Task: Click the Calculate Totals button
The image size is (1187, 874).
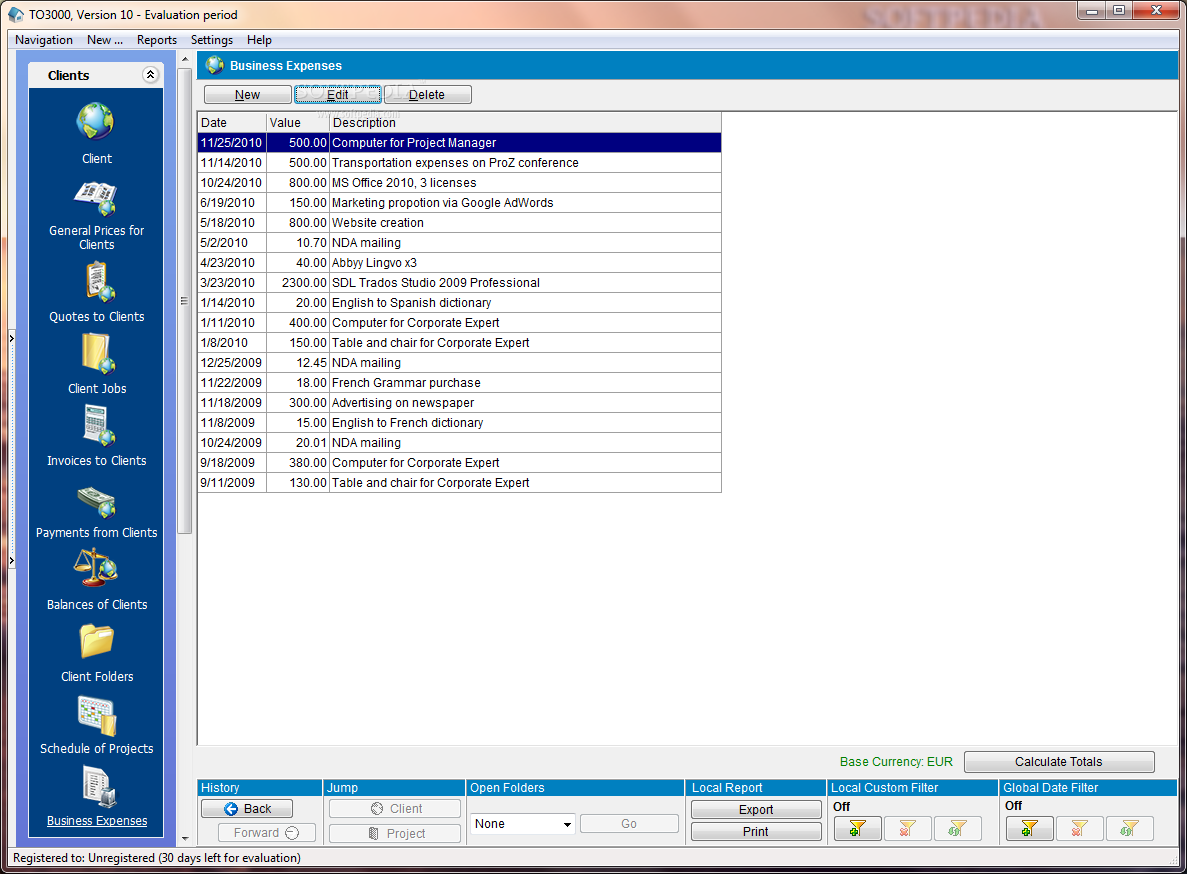Action: coord(1059,762)
